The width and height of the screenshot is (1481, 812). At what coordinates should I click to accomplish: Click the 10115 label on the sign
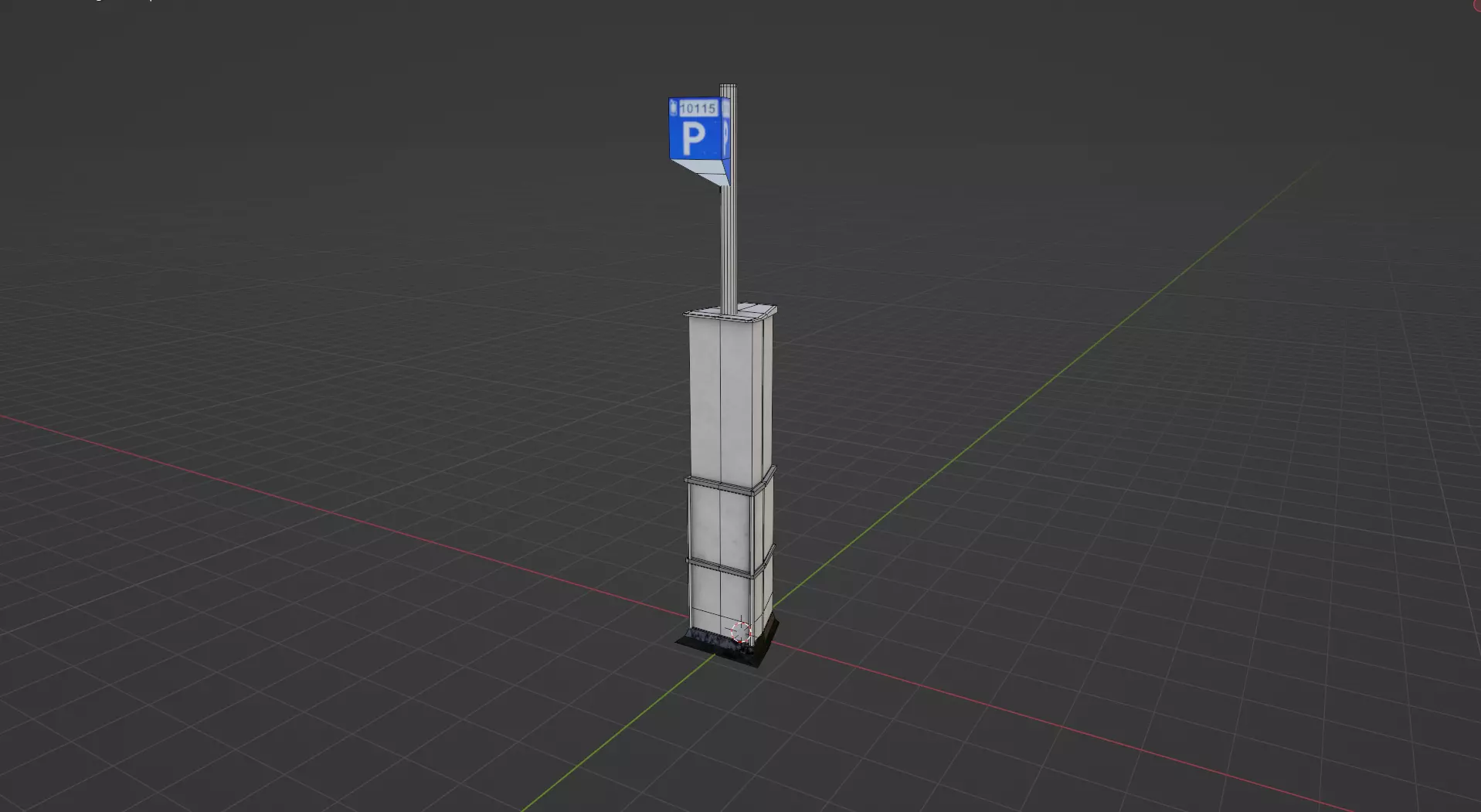click(x=698, y=108)
